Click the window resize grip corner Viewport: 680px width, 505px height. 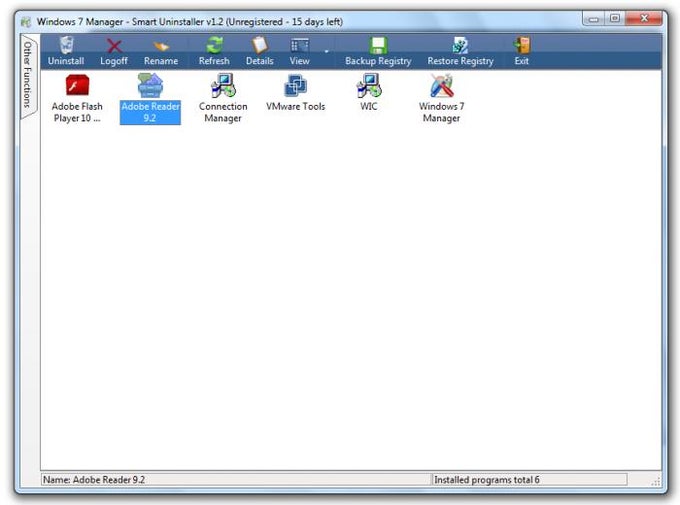656,481
